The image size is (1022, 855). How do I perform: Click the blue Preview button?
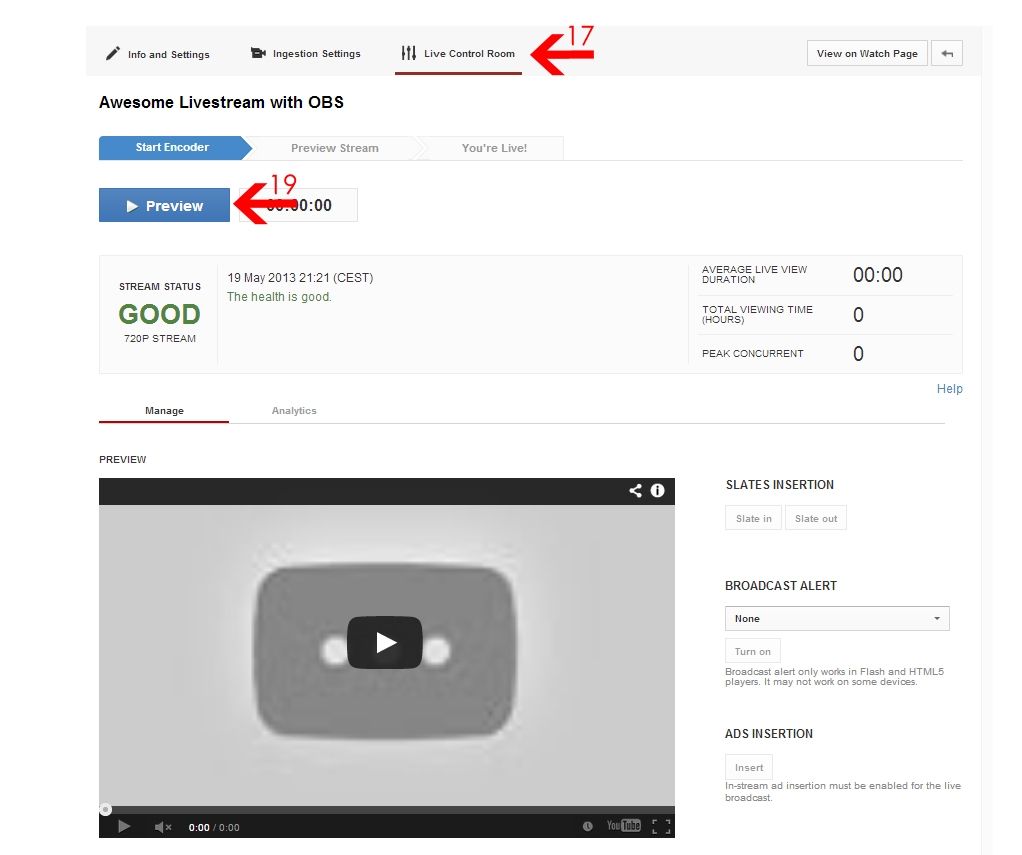tap(164, 205)
